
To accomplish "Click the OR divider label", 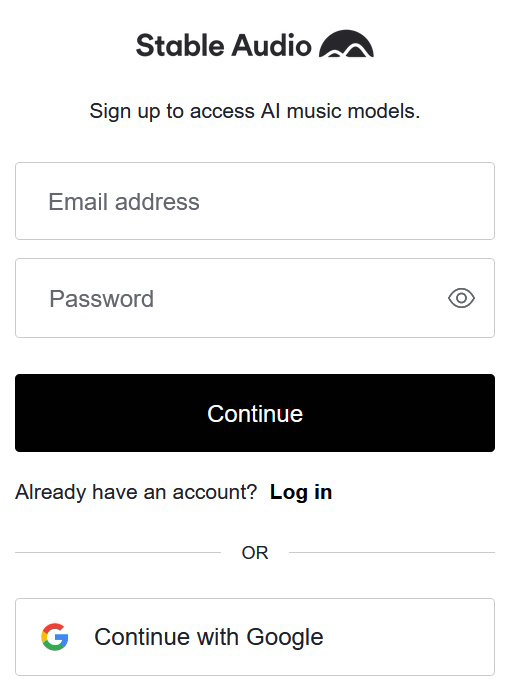I will [255, 553].
